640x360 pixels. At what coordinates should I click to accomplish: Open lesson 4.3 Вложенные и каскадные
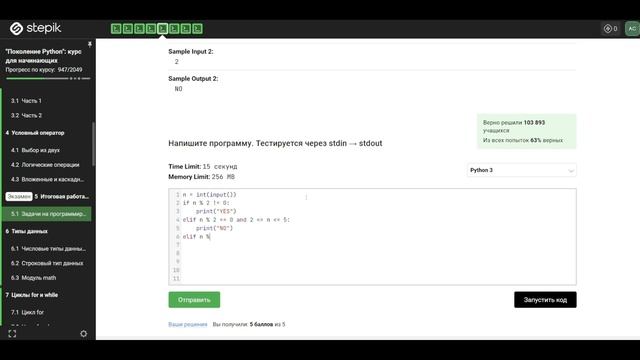point(47,180)
